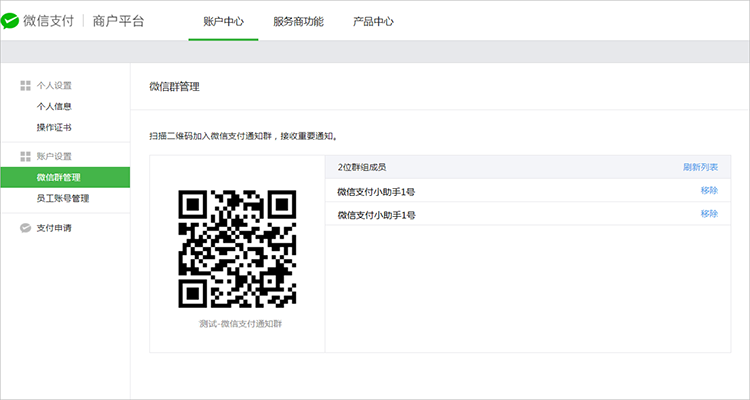Screen dimensions: 750x400
Task: Click the 微信支付 brand text
Action: click(48, 21)
